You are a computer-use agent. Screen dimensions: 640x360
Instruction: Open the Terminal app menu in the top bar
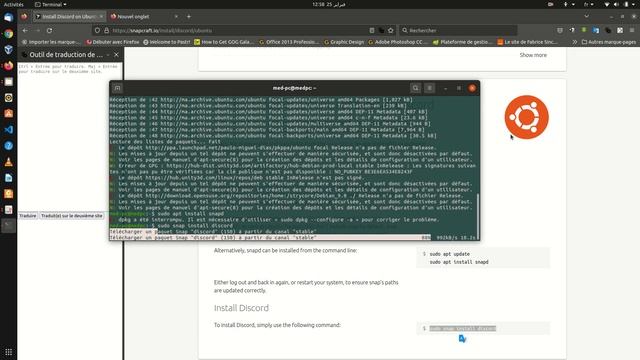[x=51, y=4]
